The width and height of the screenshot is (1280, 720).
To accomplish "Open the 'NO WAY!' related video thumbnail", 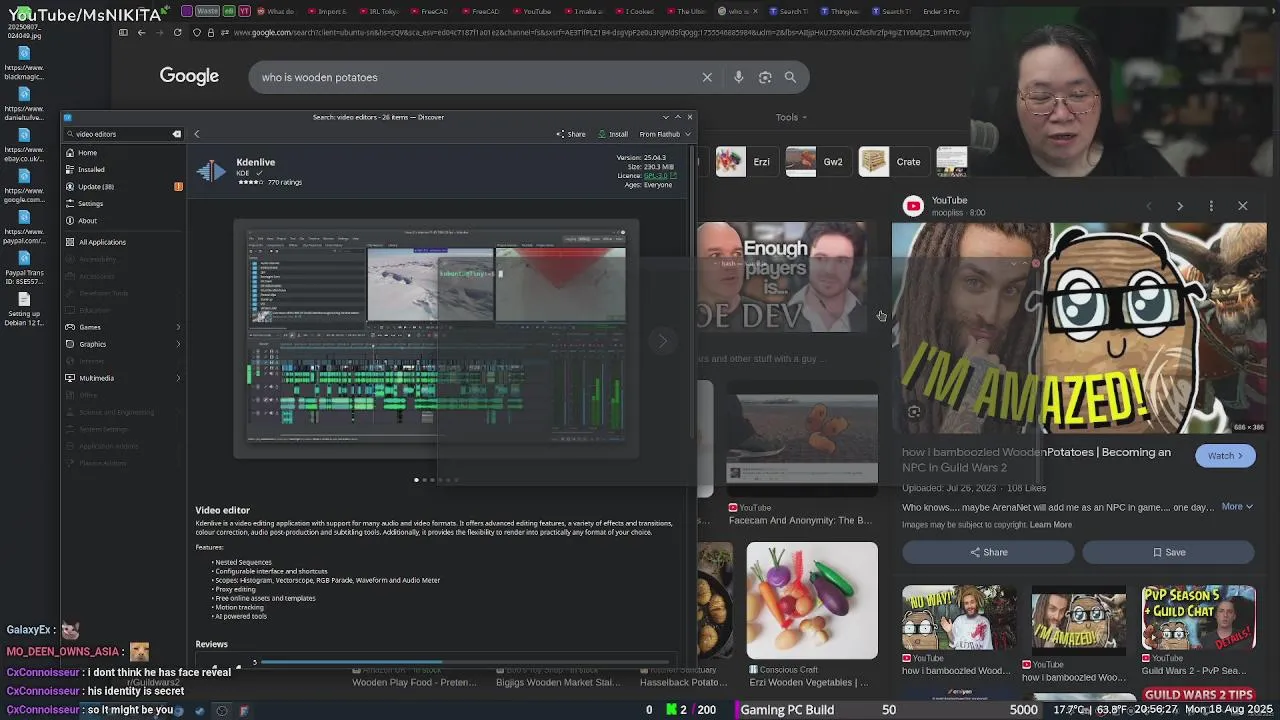I will [959, 618].
